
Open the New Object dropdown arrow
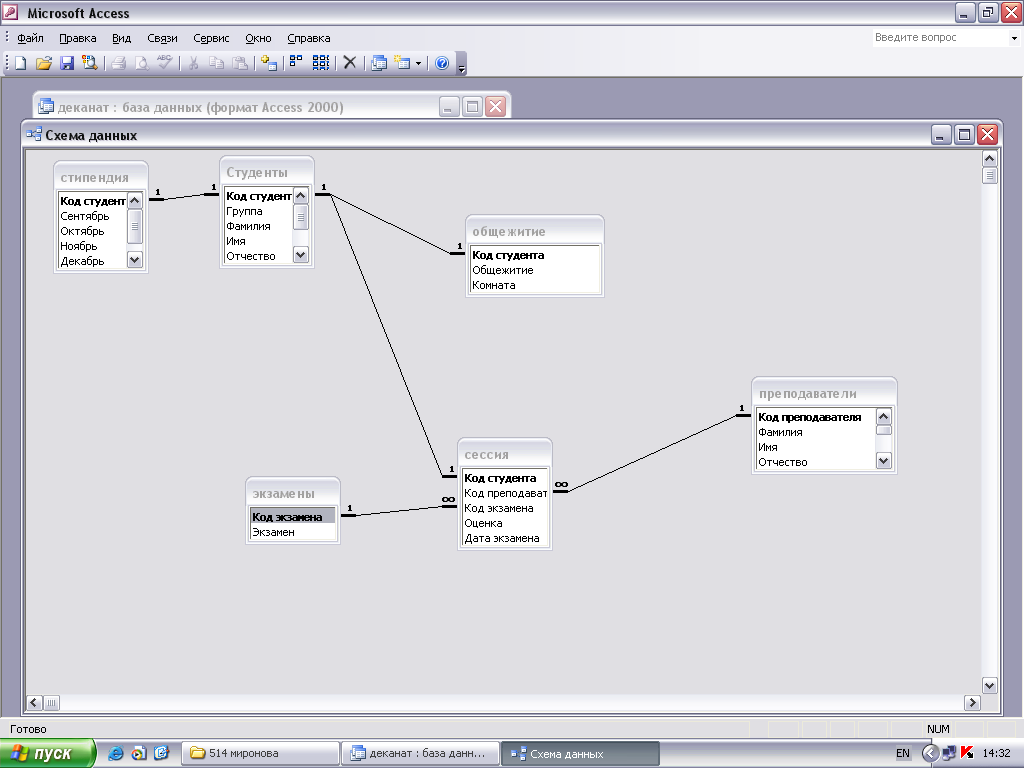418,63
